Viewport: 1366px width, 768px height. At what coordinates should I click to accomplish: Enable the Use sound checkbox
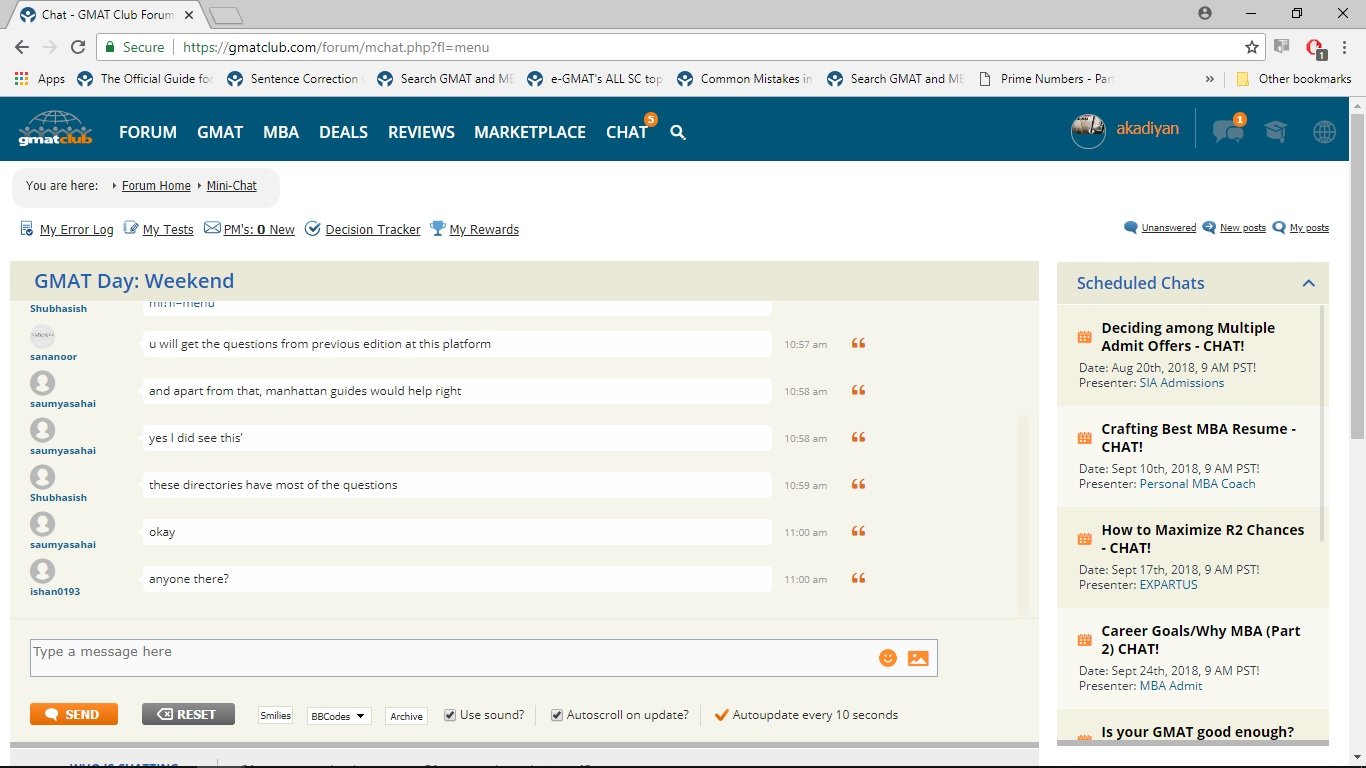450,715
